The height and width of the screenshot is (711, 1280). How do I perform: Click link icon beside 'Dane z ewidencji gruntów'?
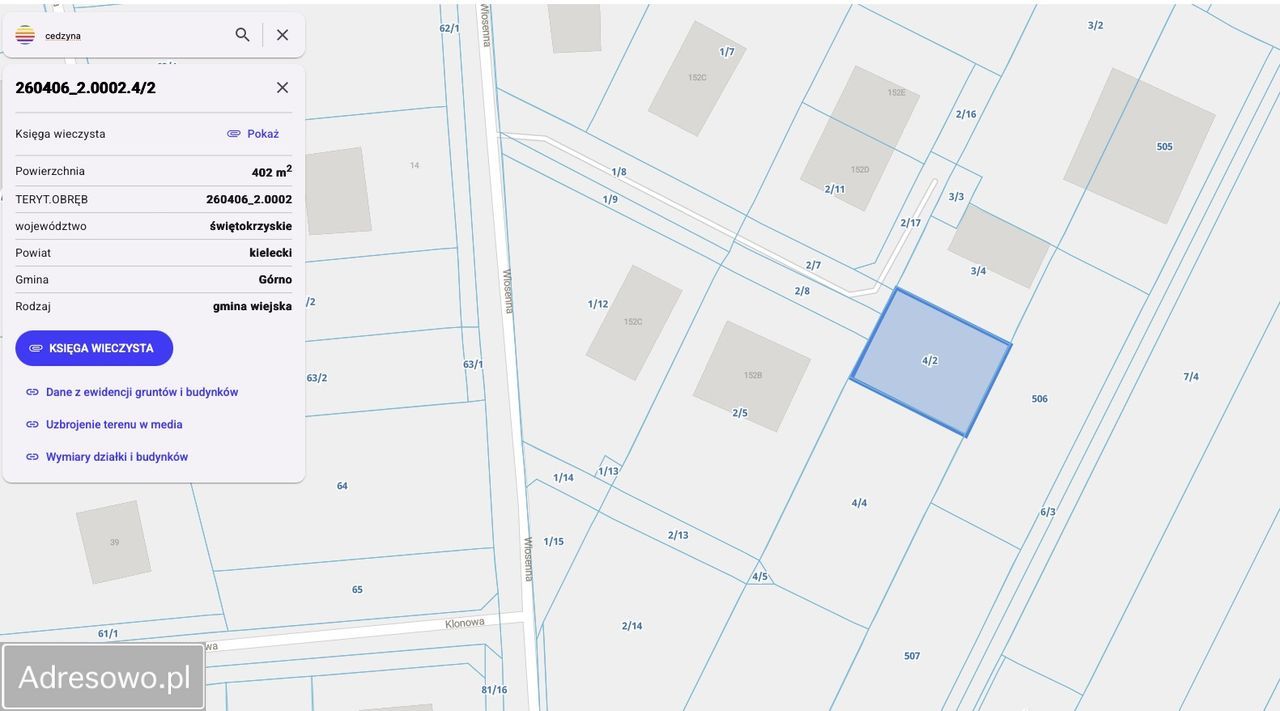[x=32, y=392]
